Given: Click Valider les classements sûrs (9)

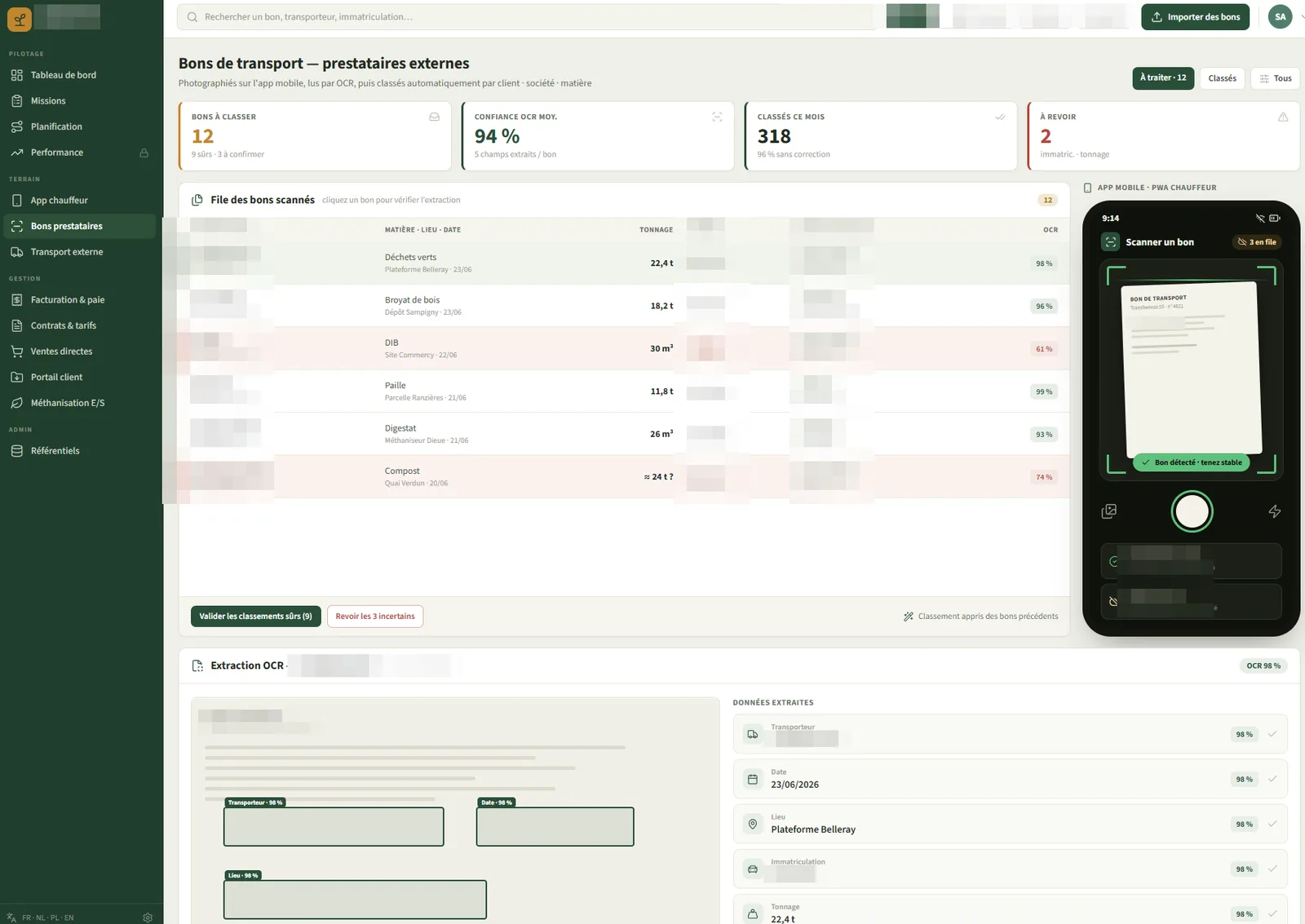Looking at the screenshot, I should coord(255,617).
